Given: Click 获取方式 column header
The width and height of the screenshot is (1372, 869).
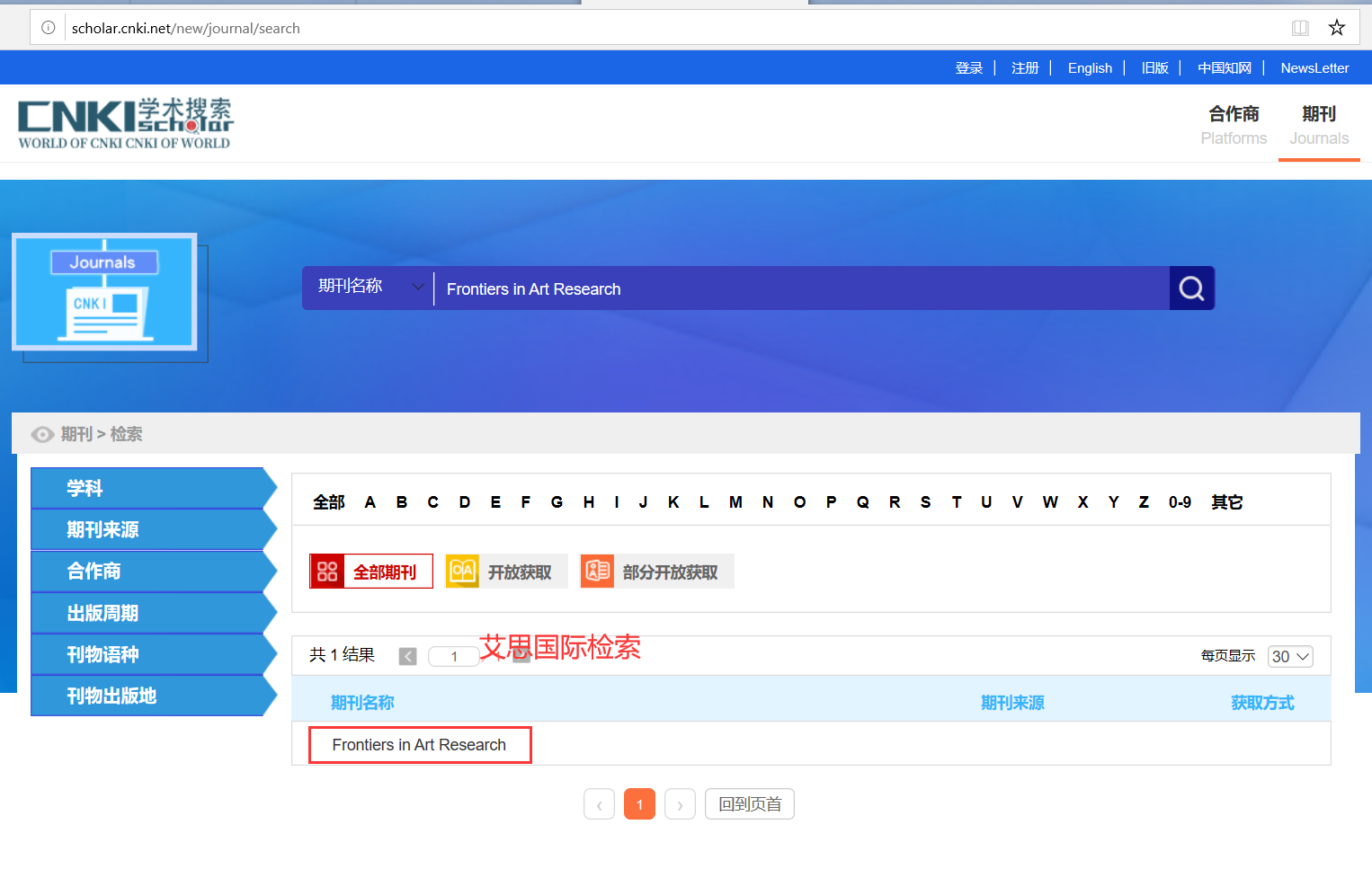Looking at the screenshot, I should (x=1262, y=703).
